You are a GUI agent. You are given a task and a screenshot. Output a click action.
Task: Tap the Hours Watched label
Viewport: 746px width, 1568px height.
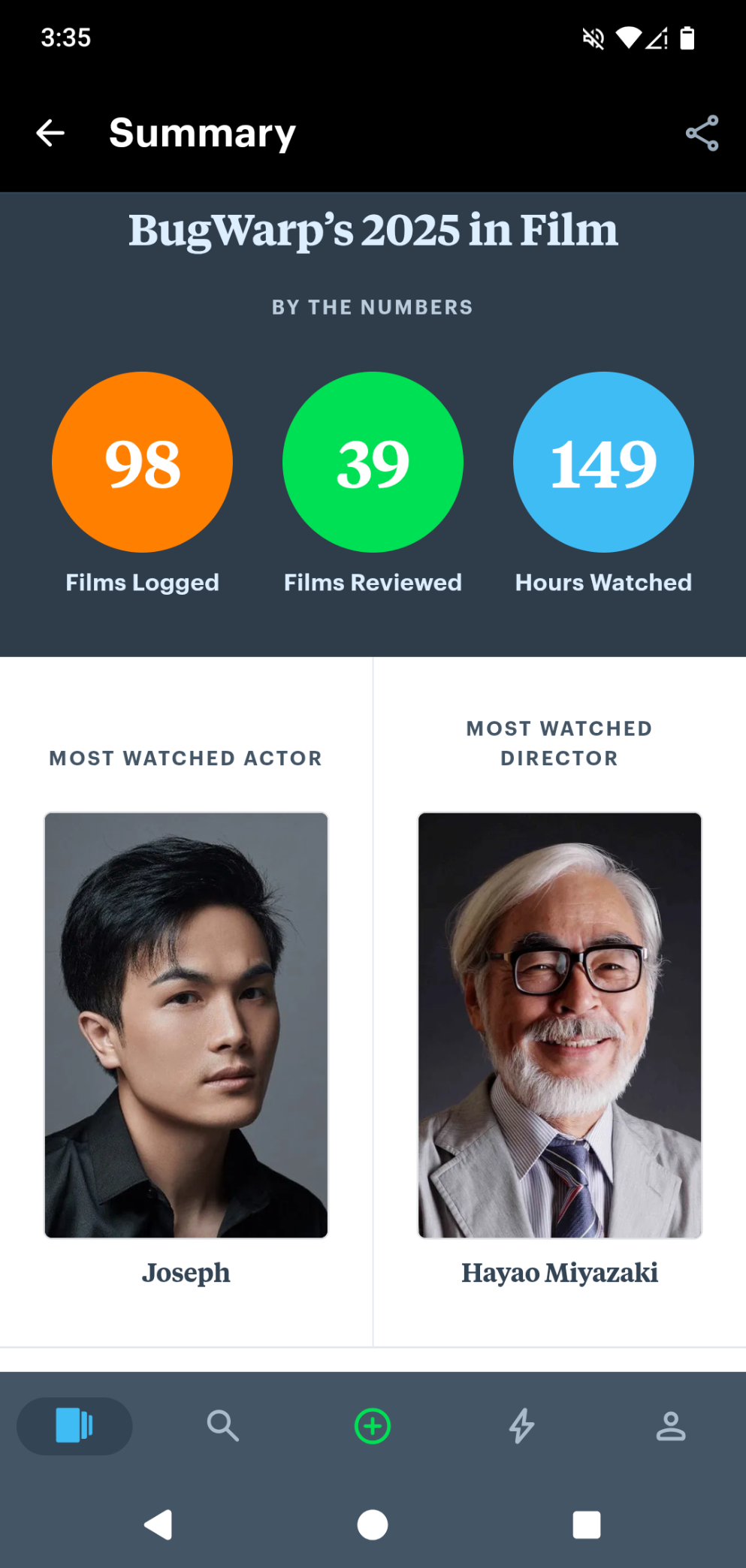click(603, 583)
